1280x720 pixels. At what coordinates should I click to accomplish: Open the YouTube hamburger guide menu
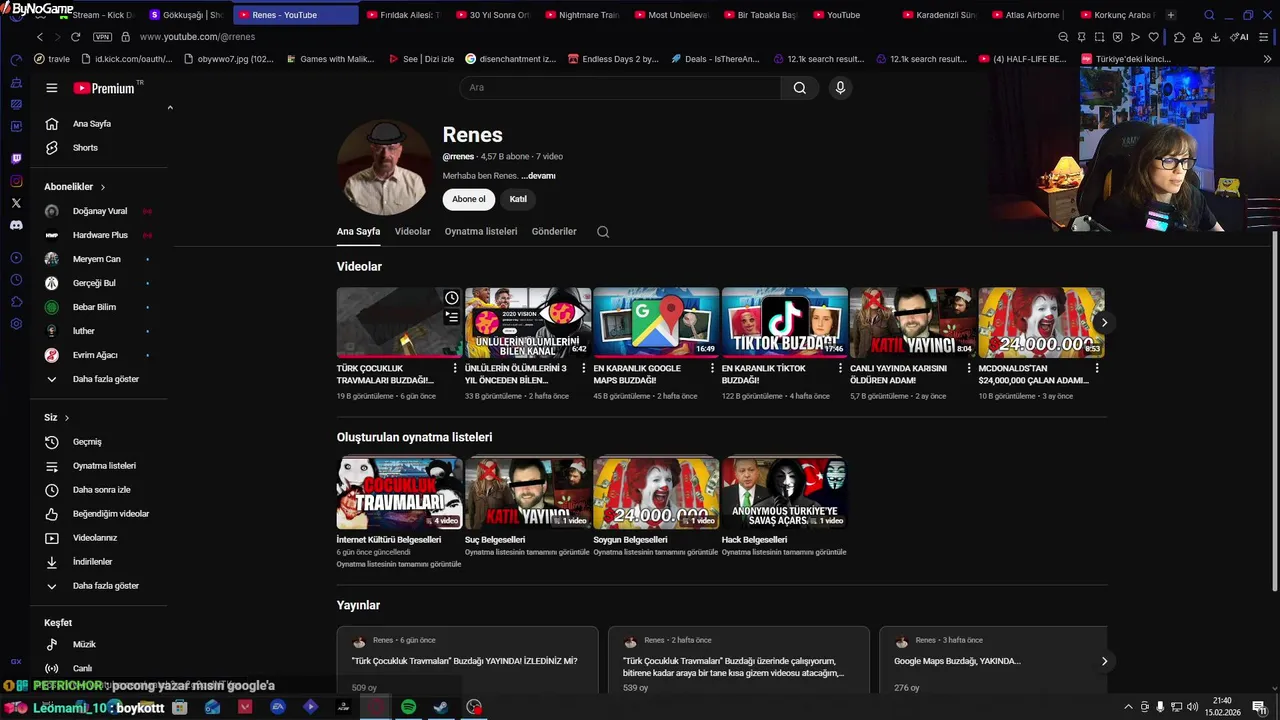pyautogui.click(x=51, y=88)
